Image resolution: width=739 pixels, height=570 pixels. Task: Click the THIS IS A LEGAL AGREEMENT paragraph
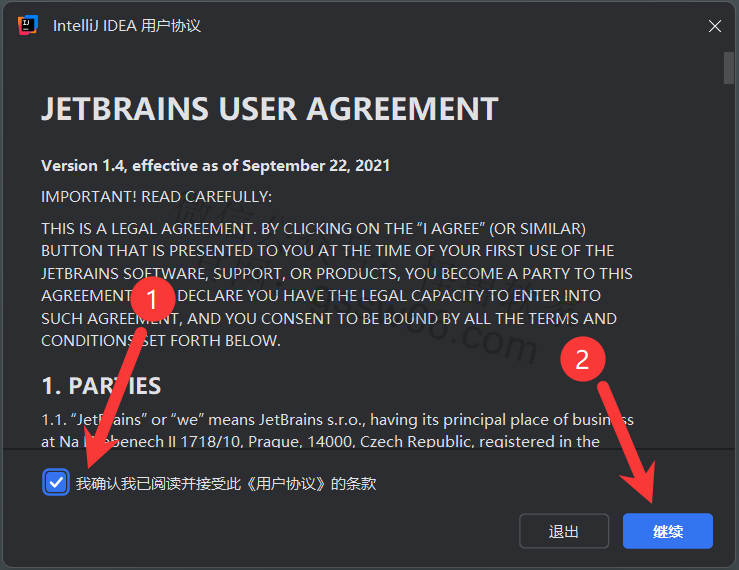(x=336, y=284)
